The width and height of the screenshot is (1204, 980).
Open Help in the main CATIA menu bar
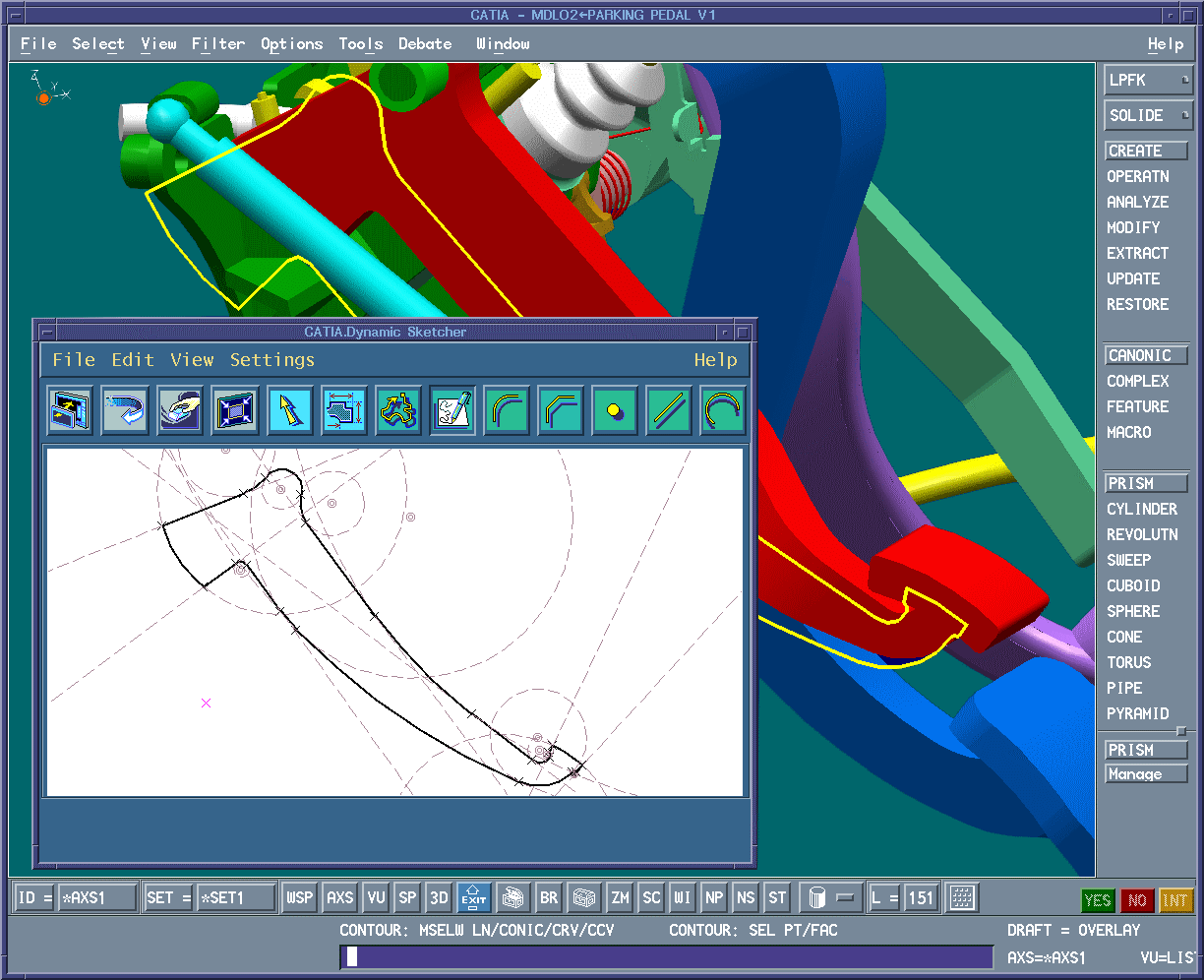click(1166, 44)
